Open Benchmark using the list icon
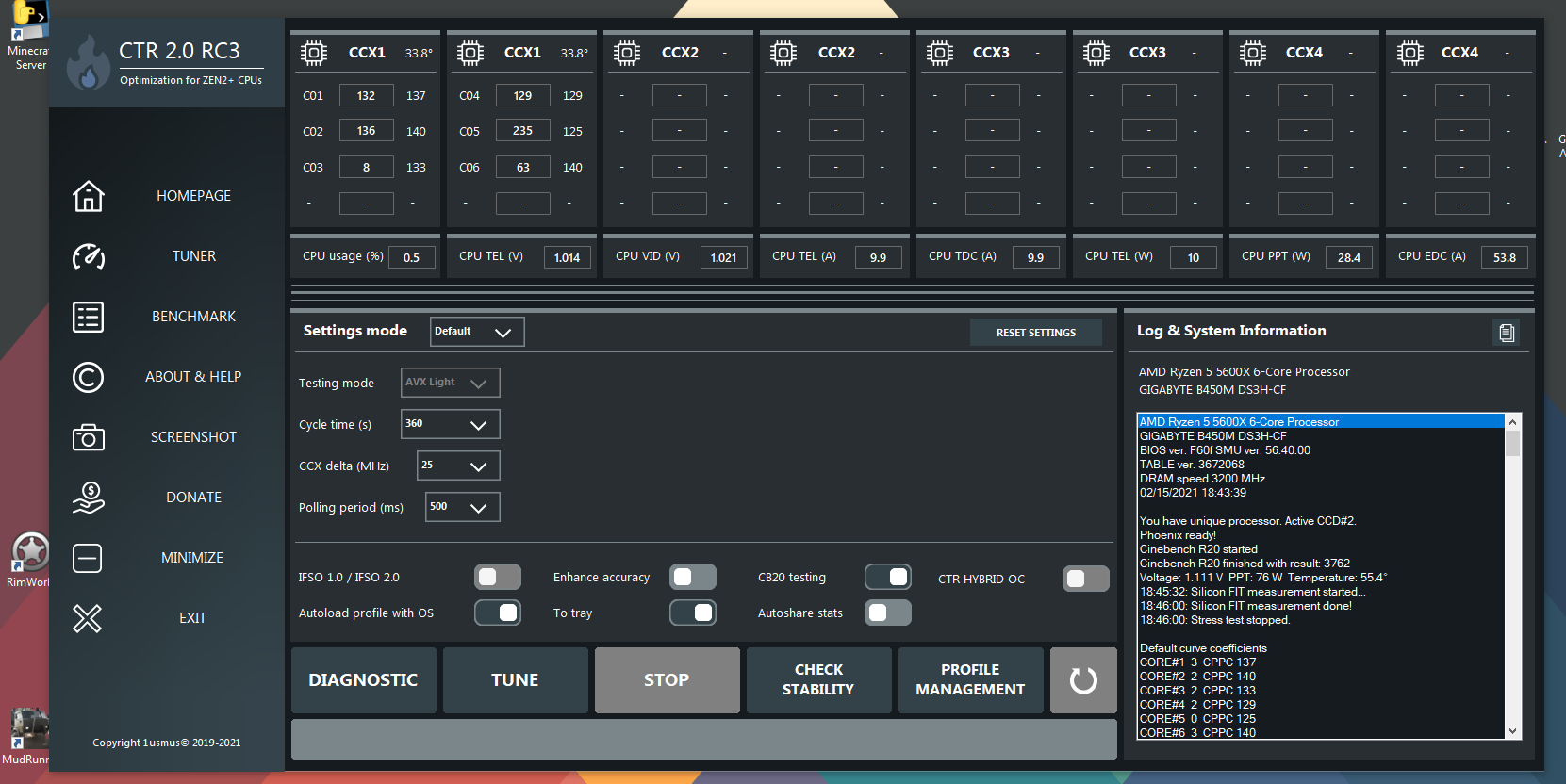The width and height of the screenshot is (1566, 784). pos(89,317)
